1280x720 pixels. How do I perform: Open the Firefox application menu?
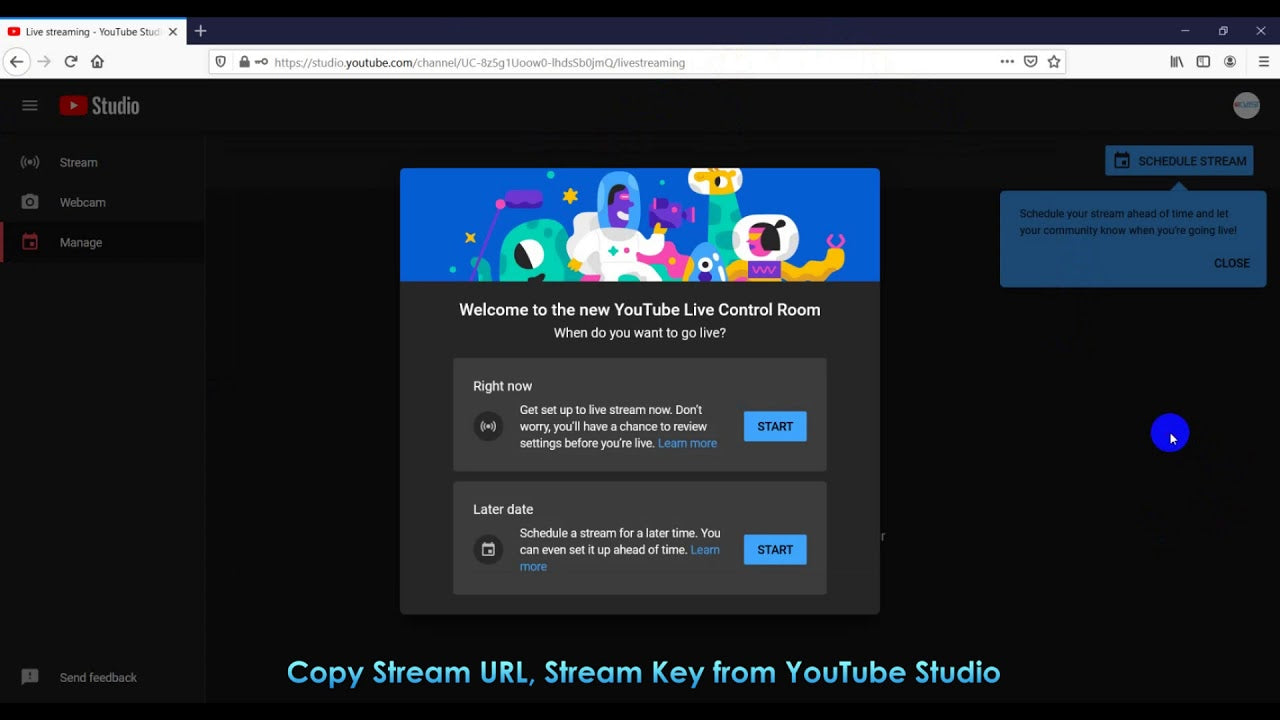(x=1263, y=62)
